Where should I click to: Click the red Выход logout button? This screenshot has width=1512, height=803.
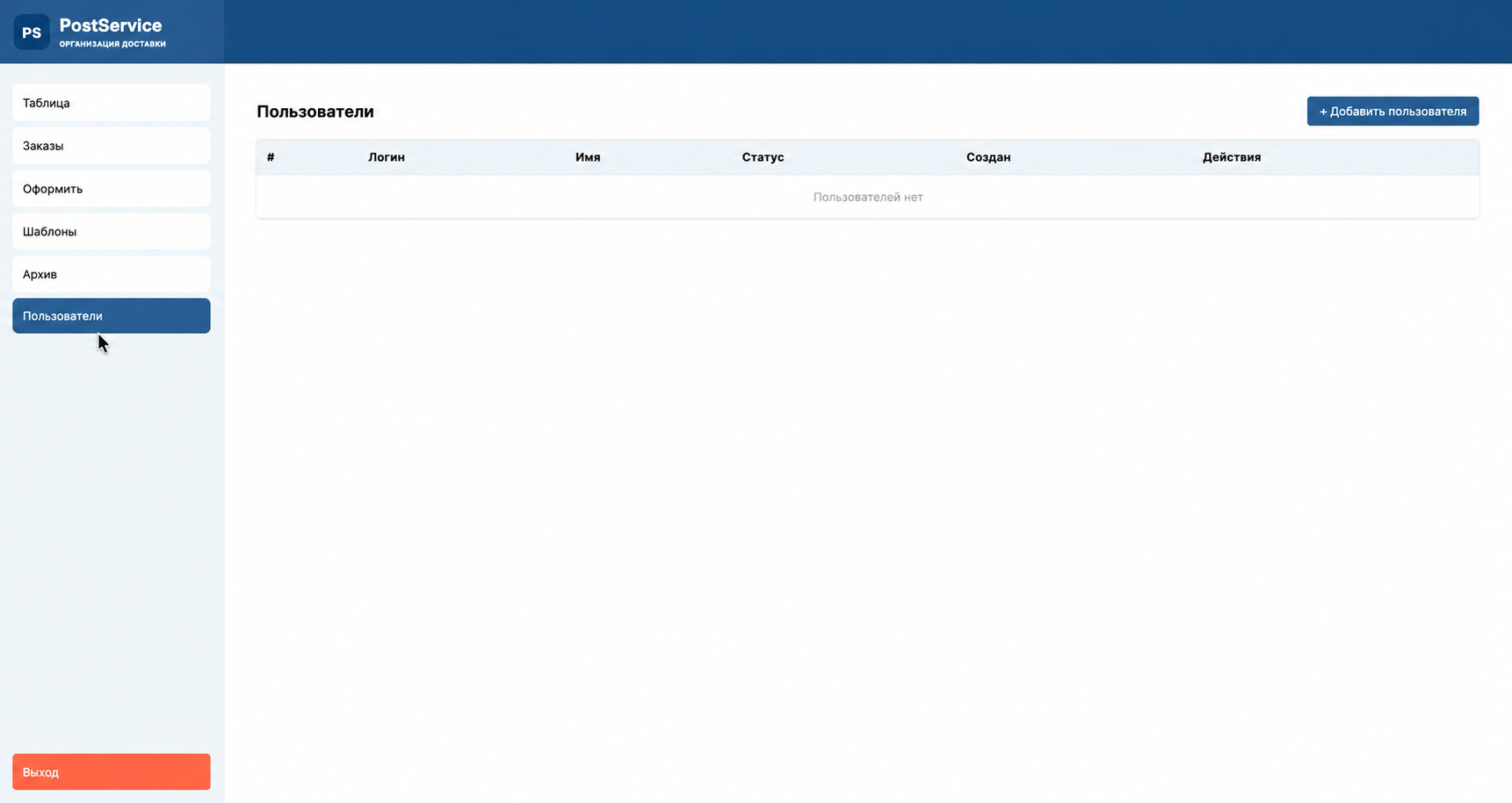[x=112, y=772]
